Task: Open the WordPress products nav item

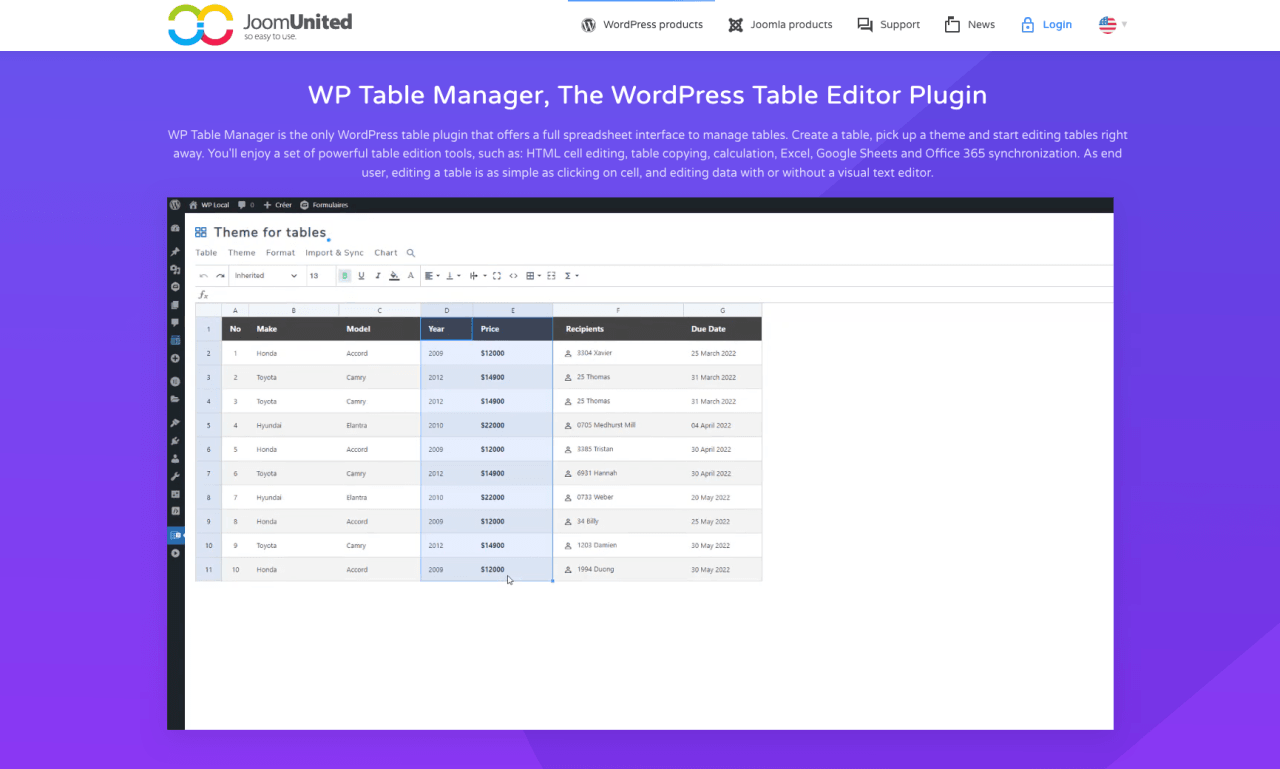Action: [x=642, y=25]
